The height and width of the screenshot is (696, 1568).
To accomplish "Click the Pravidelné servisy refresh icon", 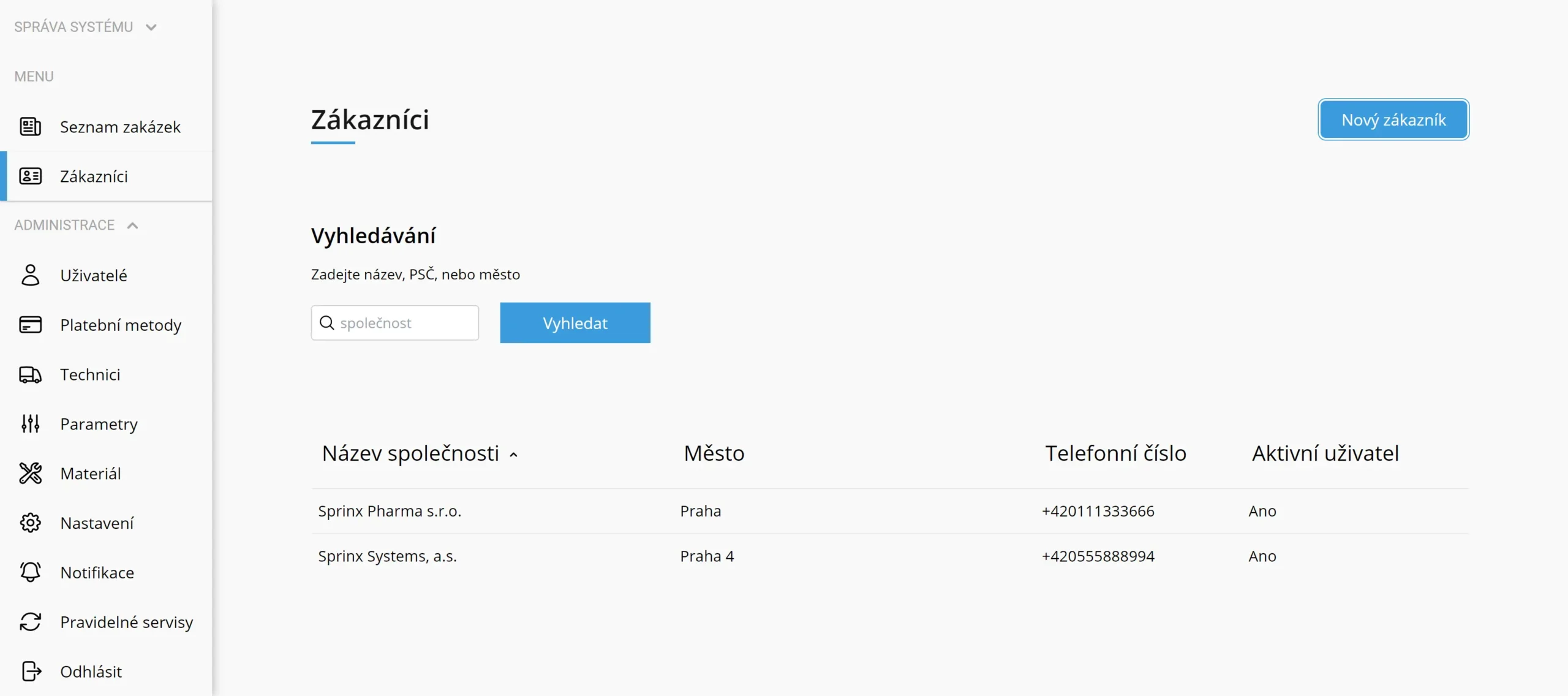I will click(x=30, y=622).
